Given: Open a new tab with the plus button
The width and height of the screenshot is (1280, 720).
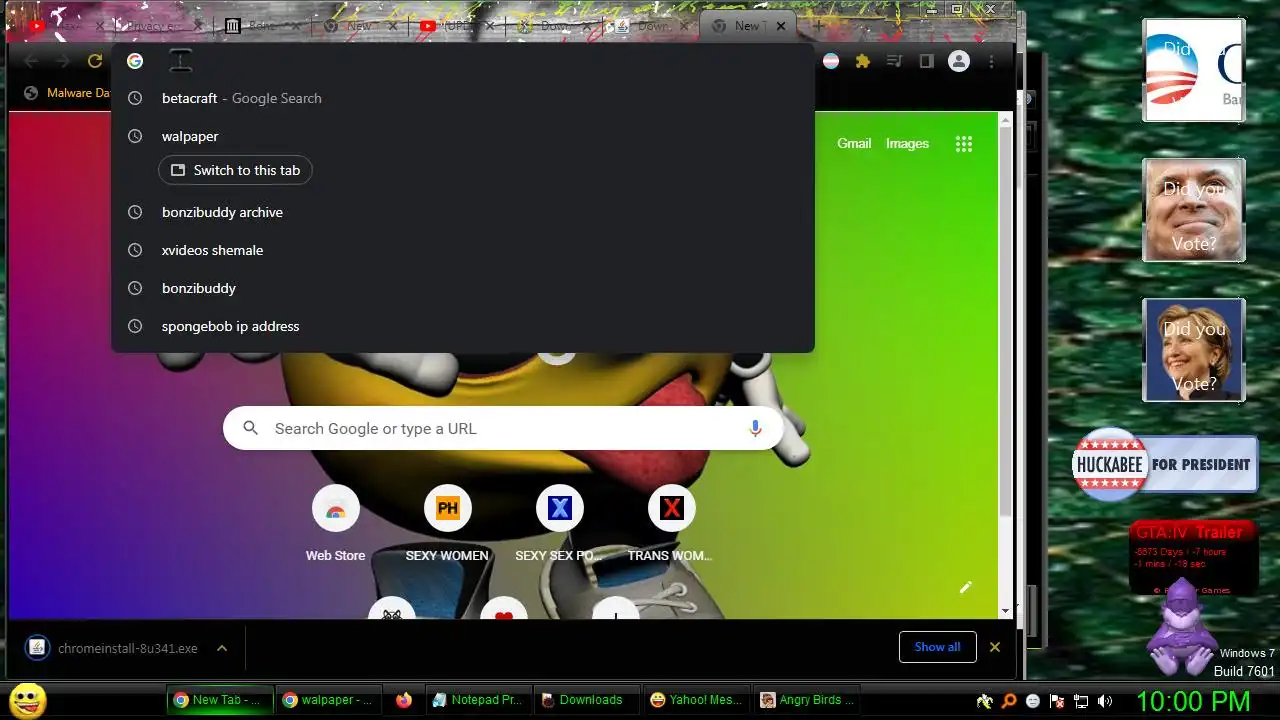Looking at the screenshot, I should pos(819,26).
